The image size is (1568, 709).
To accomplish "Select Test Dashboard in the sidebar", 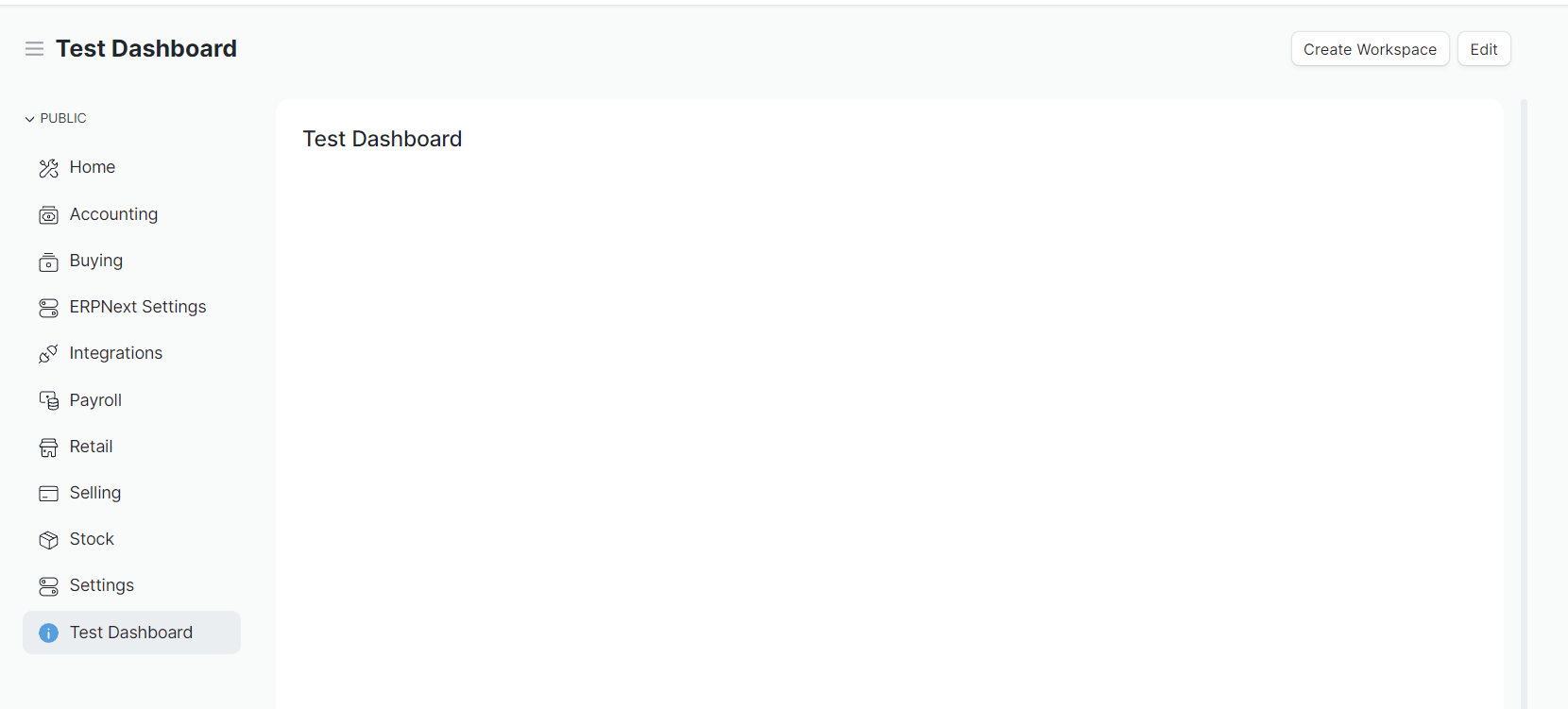I will [131, 633].
